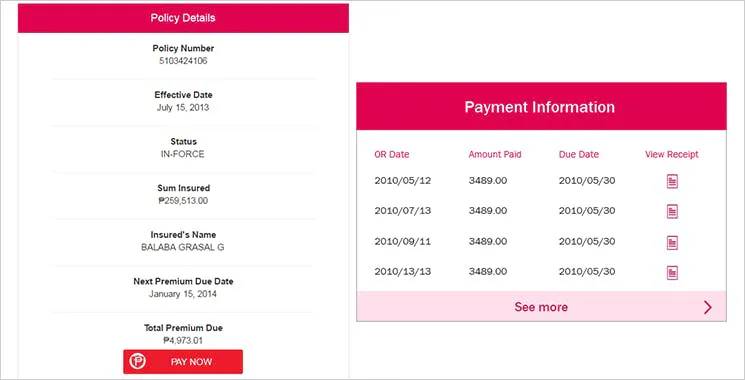Click effective date July 15, 2013

183,107
